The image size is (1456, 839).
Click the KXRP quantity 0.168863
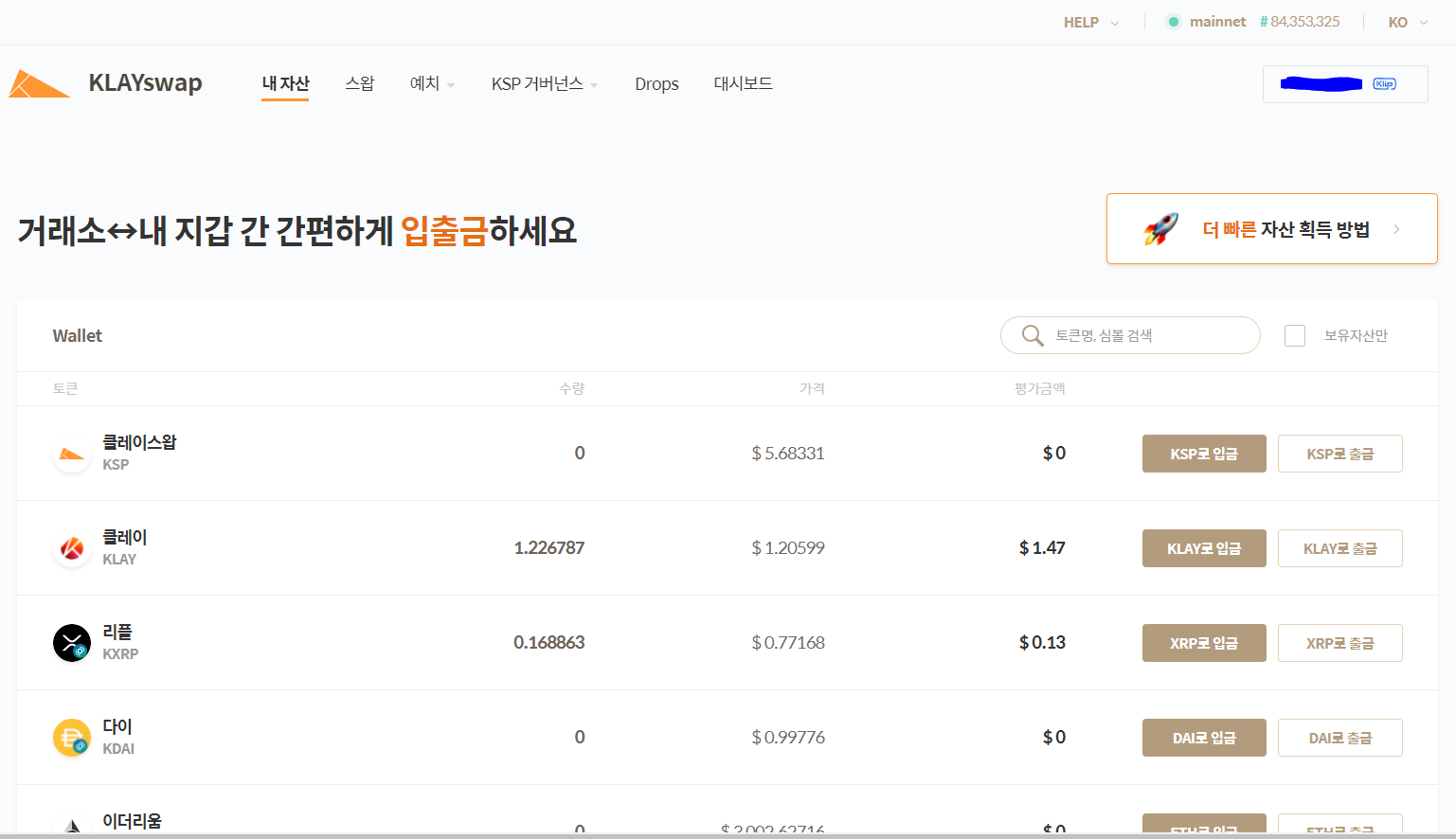[x=549, y=643]
